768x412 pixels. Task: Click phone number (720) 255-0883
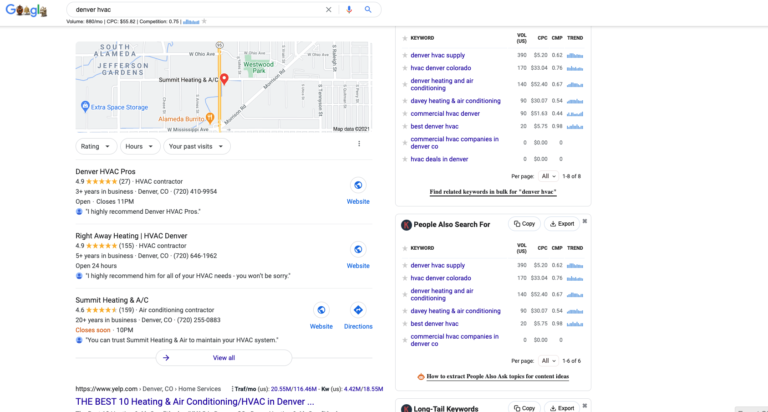pos(198,320)
